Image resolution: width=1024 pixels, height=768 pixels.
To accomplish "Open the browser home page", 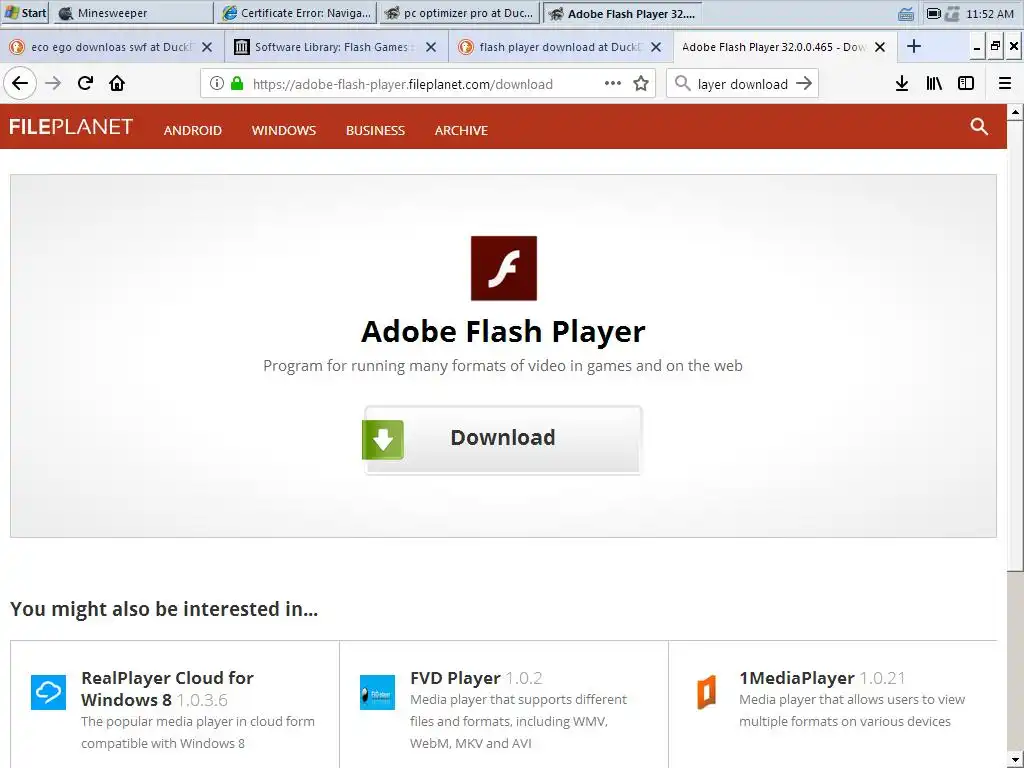I will [117, 84].
